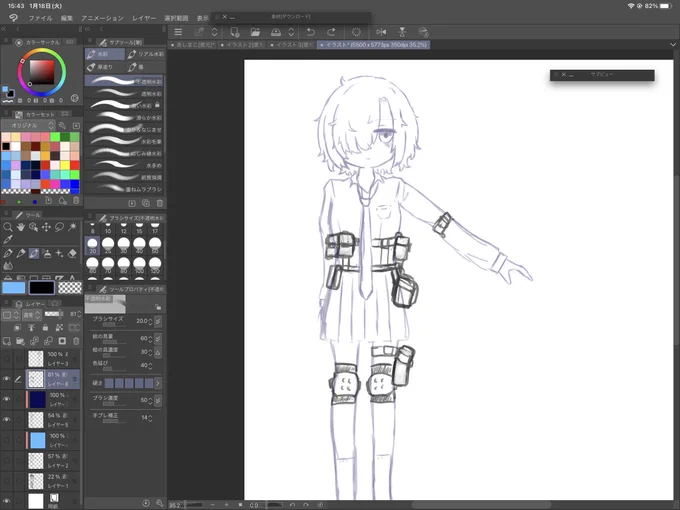Image resolution: width=680 pixels, height=510 pixels.
Task: Expand the document tabs chevron at right
Action: click(x=673, y=45)
